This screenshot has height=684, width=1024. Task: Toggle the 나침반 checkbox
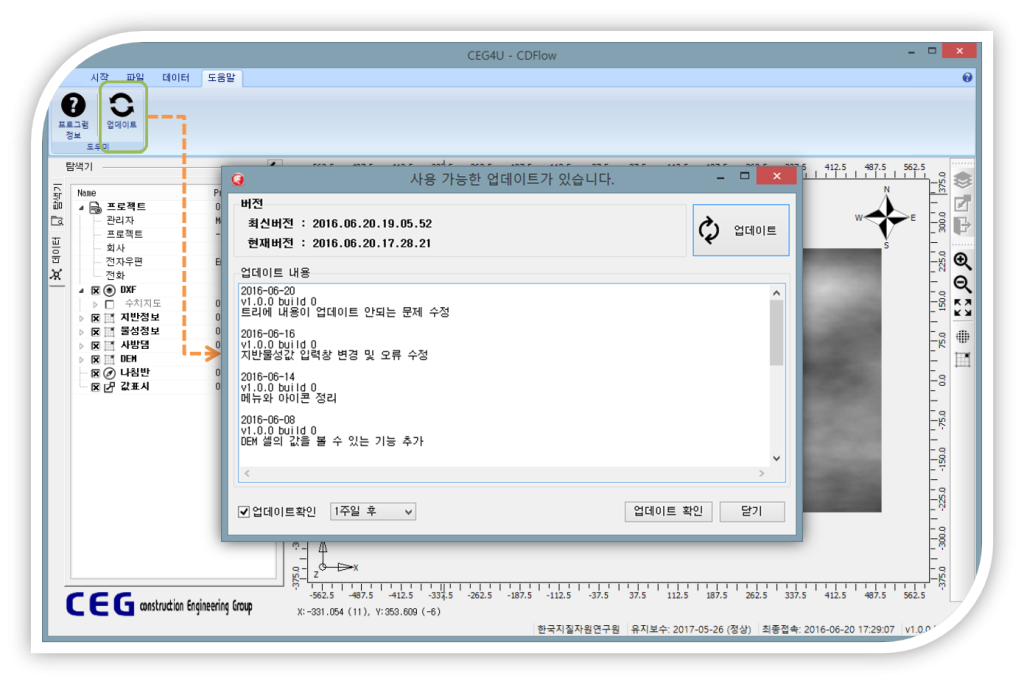[x=95, y=373]
